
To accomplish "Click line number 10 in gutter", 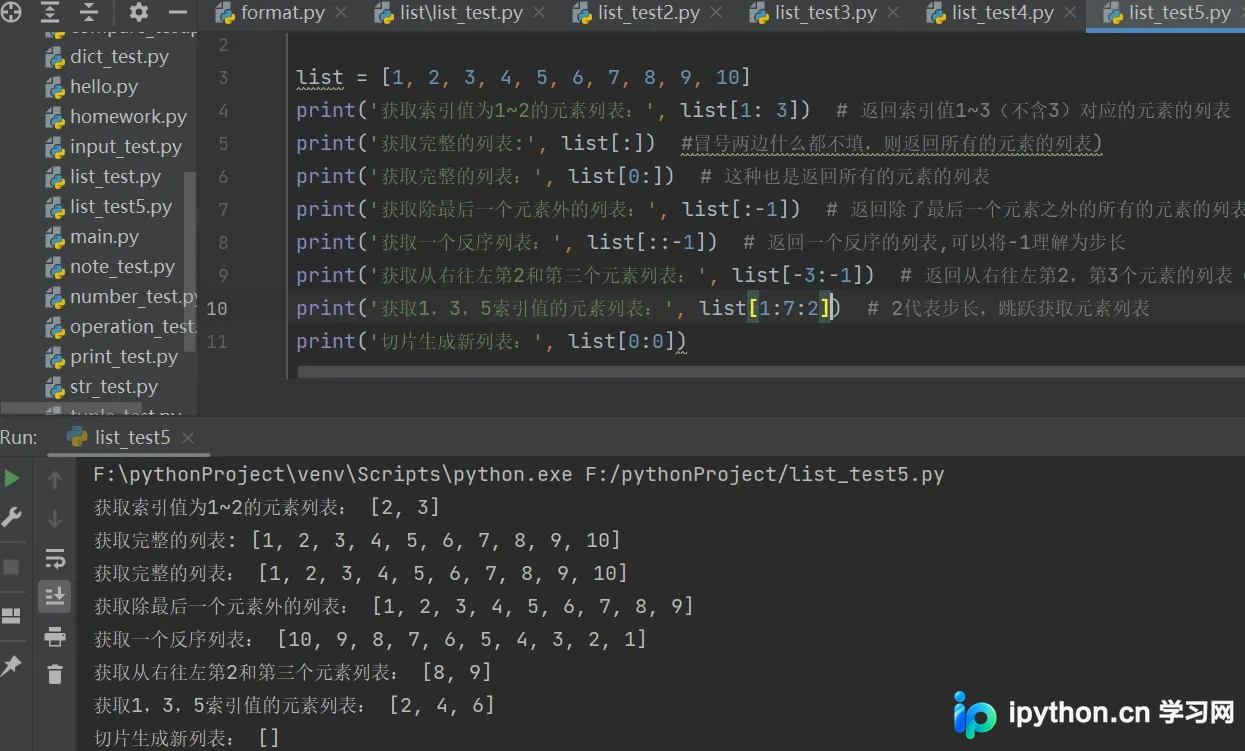I will [x=216, y=309].
